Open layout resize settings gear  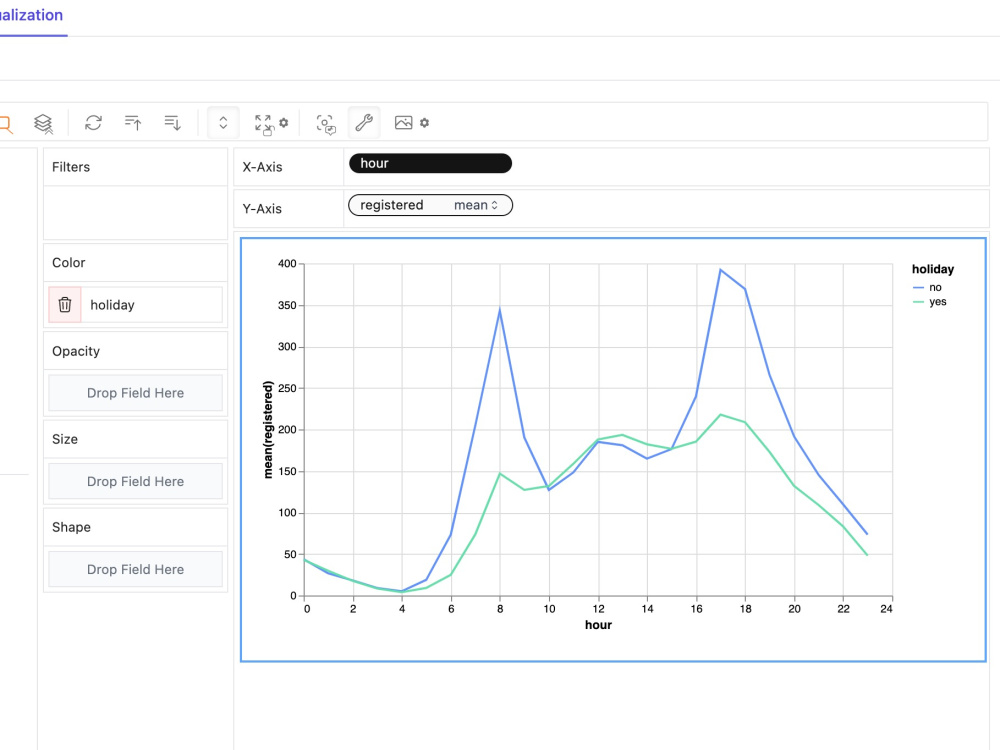point(284,122)
